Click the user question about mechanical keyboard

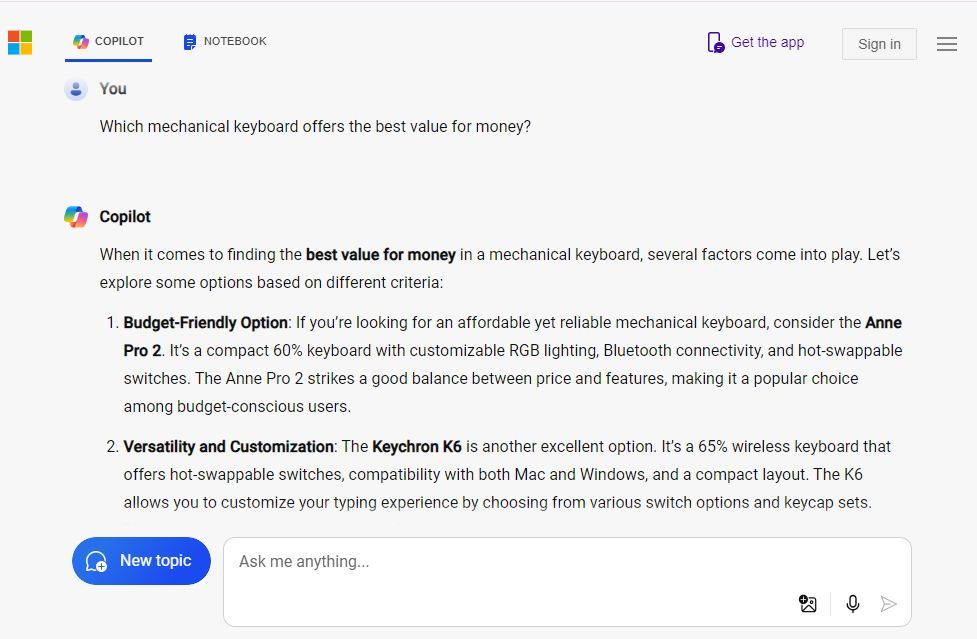click(x=315, y=126)
